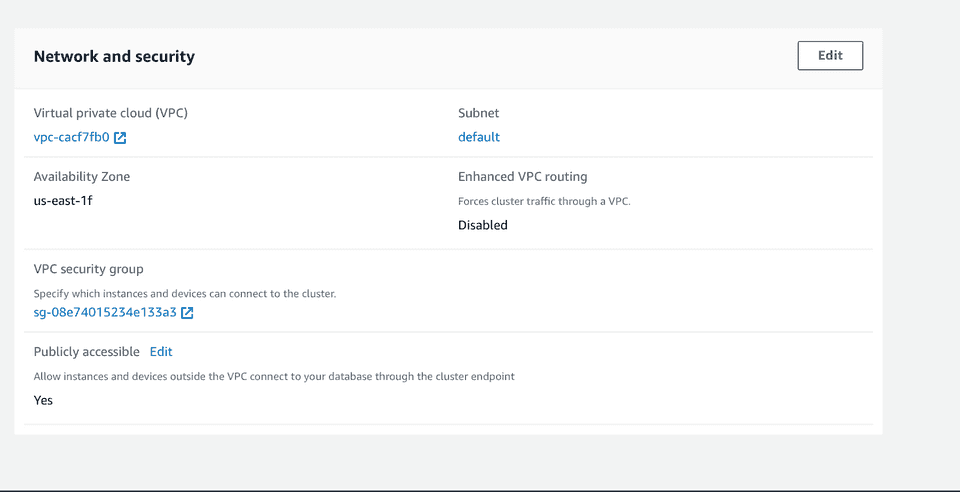Click the Publicly accessible label text
This screenshot has width=960, height=492.
point(87,352)
